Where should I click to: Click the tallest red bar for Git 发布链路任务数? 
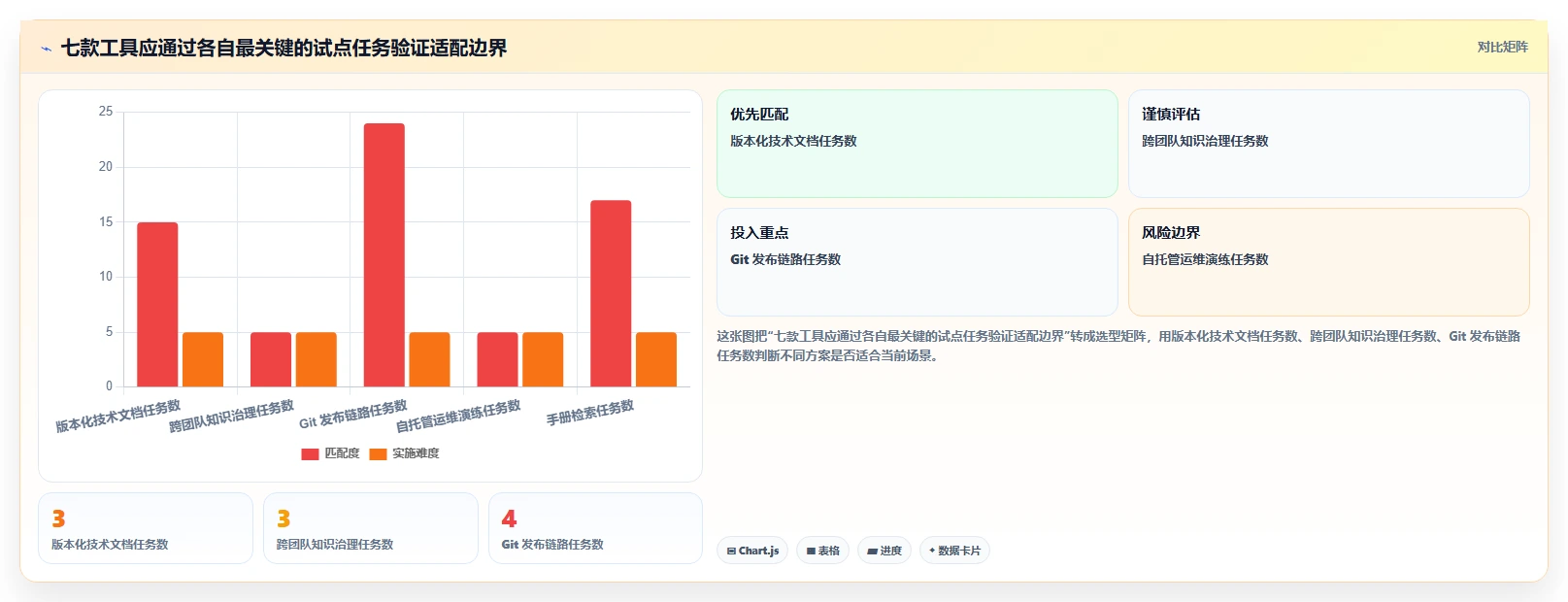pos(384,255)
